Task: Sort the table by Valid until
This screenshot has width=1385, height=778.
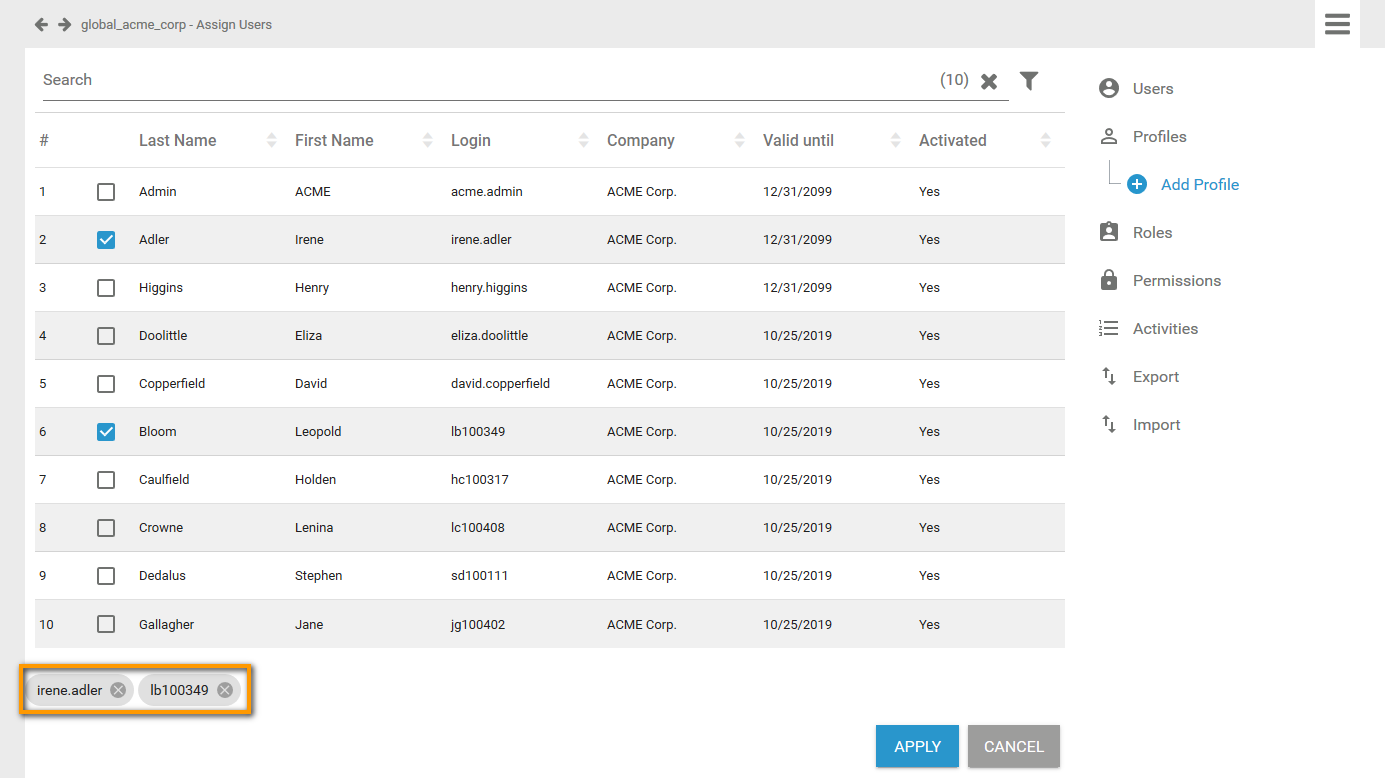Action: [895, 141]
